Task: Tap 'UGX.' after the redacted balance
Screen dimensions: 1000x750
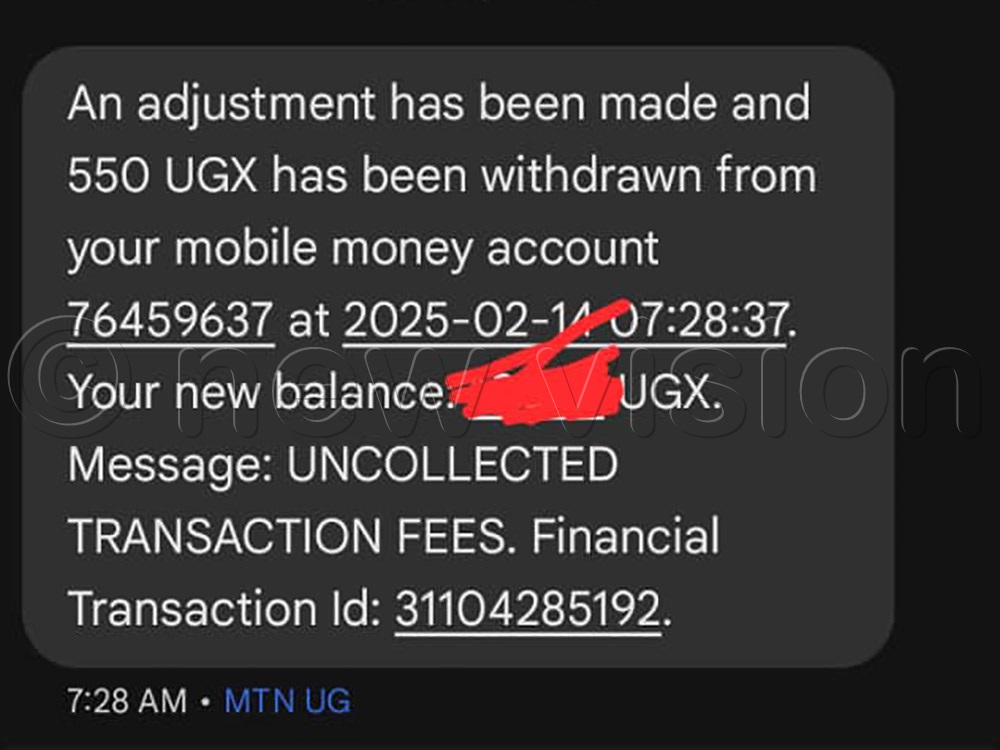Action: pos(671,392)
